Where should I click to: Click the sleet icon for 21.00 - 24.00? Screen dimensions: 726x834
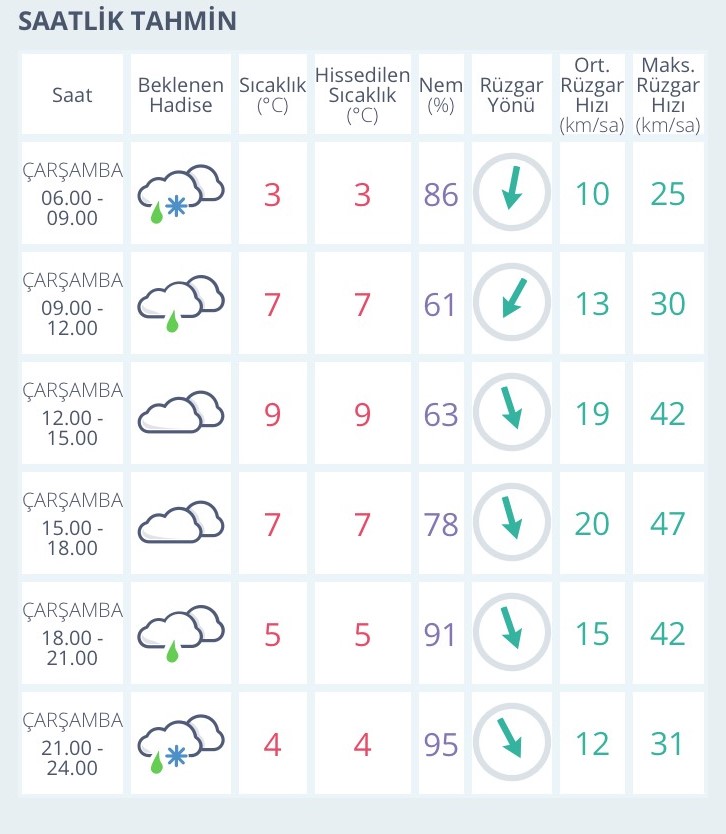[x=181, y=744]
